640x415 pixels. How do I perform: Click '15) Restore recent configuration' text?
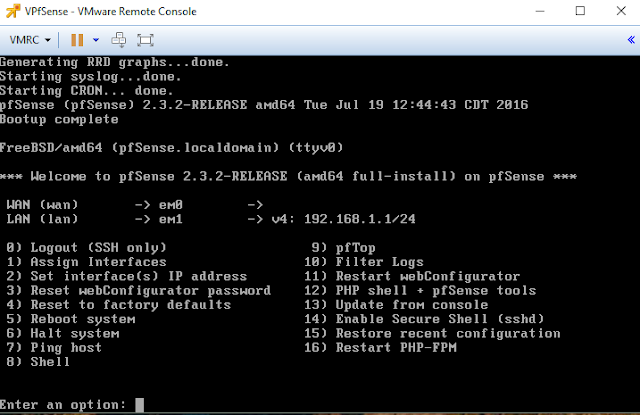click(432, 333)
